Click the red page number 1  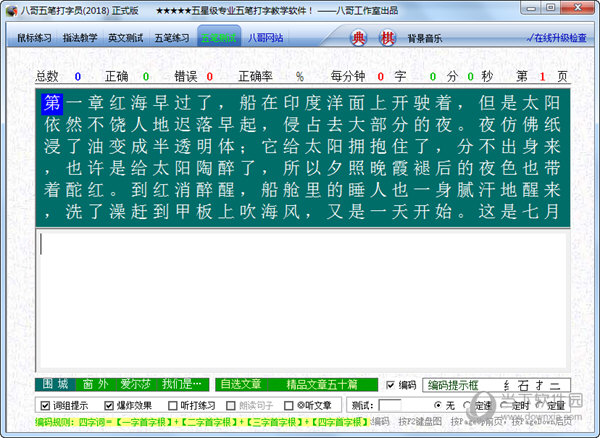click(x=542, y=77)
